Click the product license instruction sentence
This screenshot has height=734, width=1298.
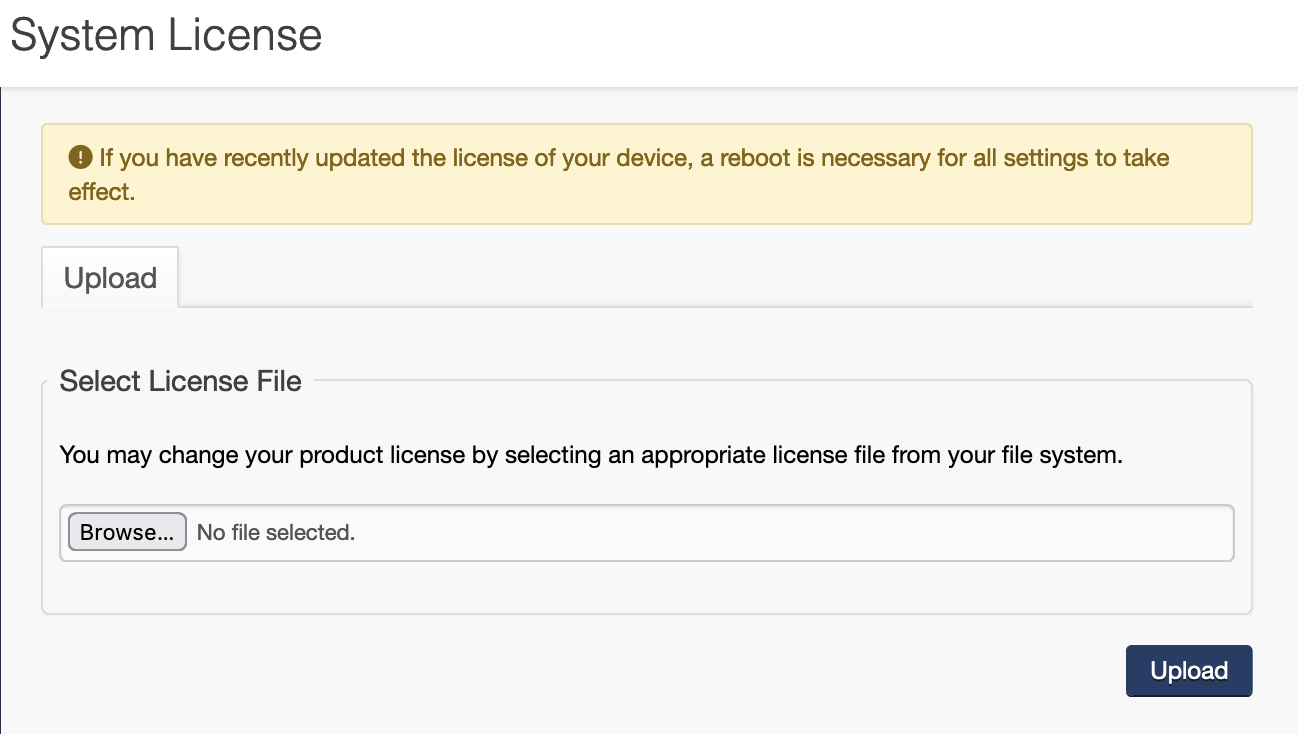pos(591,455)
